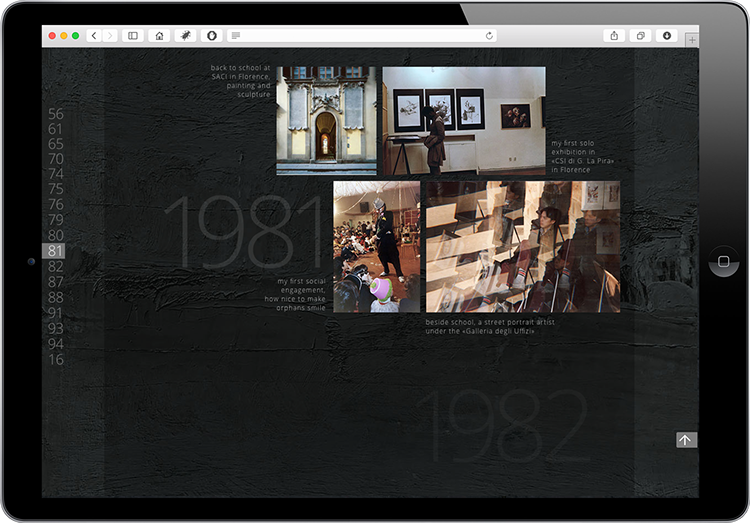Jump to year 88 in timeline
Viewport: 750px width, 523px height.
coord(56,298)
